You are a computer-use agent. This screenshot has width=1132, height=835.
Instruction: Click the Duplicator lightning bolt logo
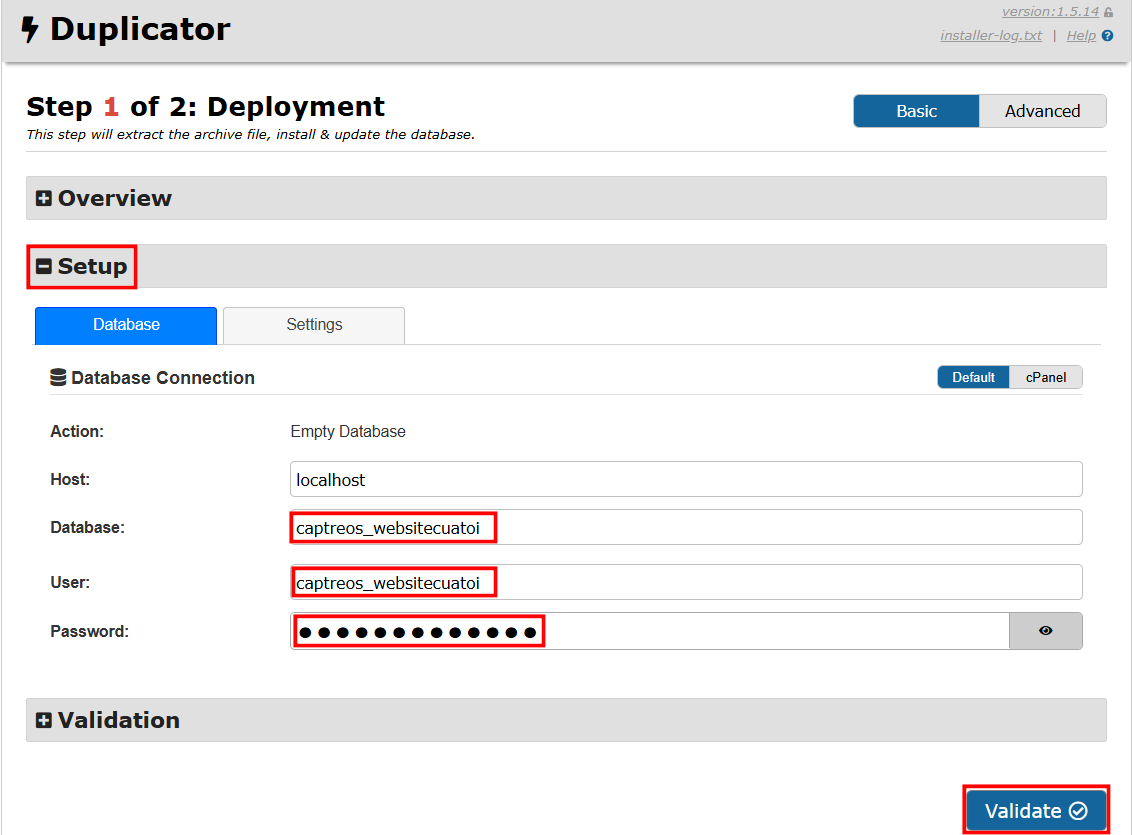[31, 30]
